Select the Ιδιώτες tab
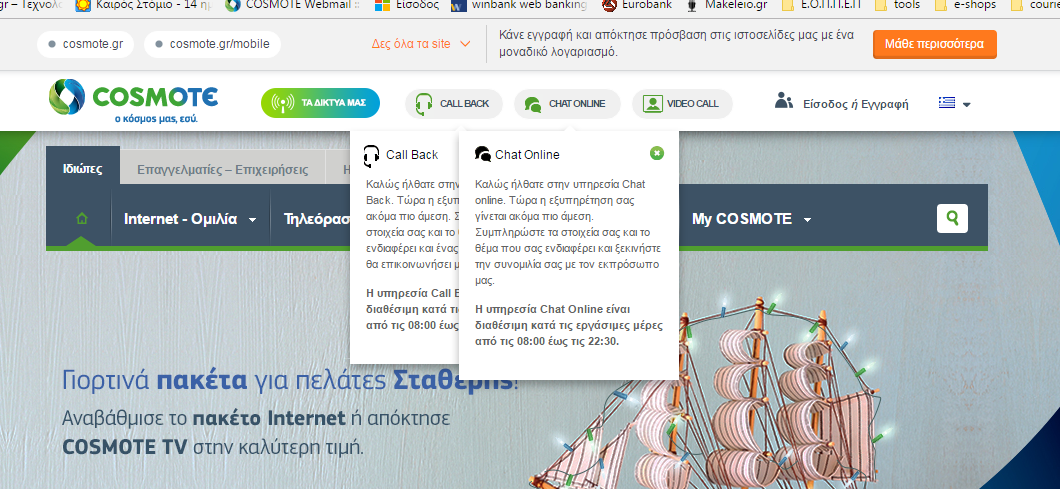1060x489 pixels. click(82, 168)
